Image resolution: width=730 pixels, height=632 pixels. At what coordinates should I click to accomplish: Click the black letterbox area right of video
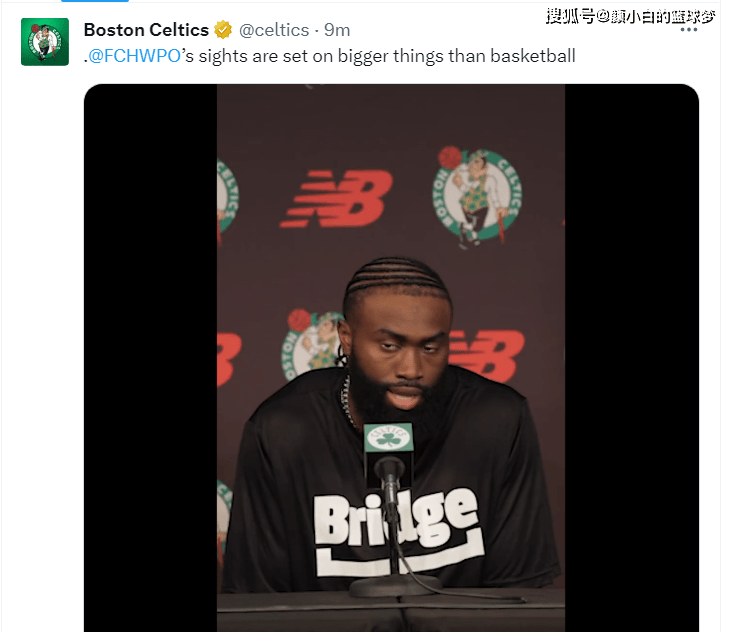(x=632, y=358)
